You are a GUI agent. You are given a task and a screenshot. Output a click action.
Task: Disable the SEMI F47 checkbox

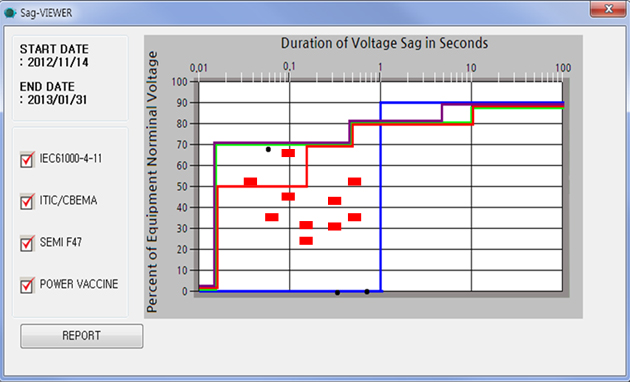click(27, 244)
